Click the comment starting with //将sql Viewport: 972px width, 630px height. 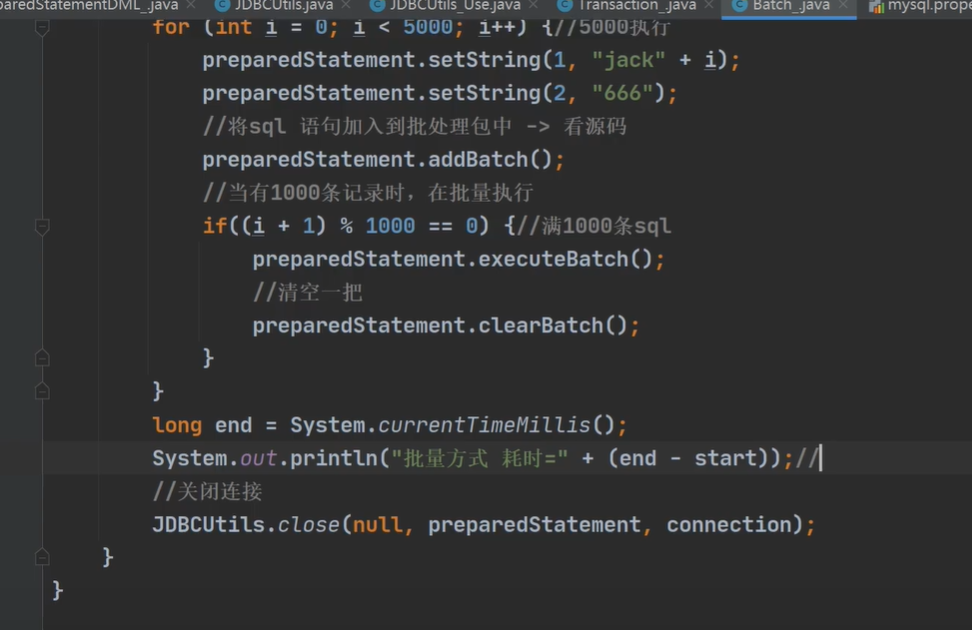[415, 126]
